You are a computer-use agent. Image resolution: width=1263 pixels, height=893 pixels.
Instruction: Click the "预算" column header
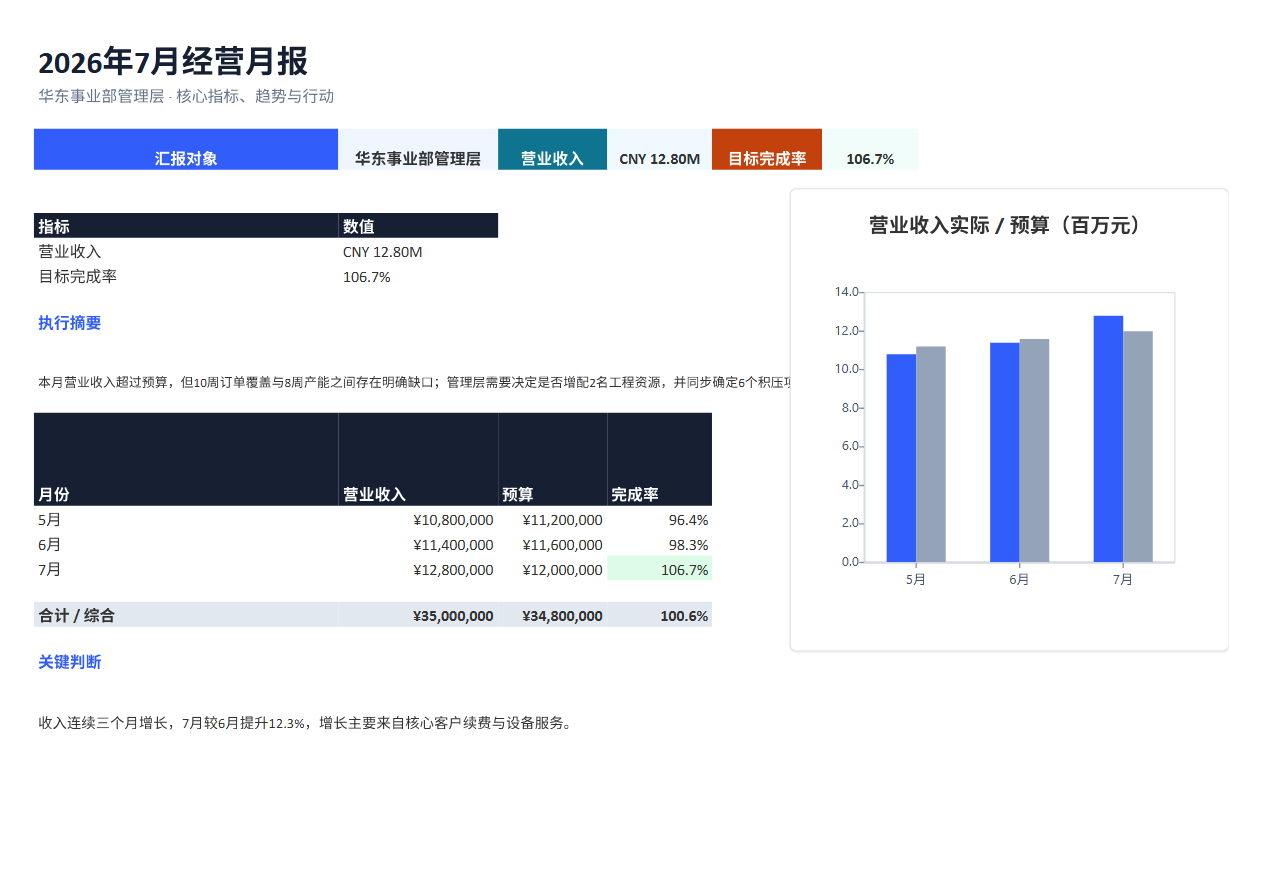point(552,459)
